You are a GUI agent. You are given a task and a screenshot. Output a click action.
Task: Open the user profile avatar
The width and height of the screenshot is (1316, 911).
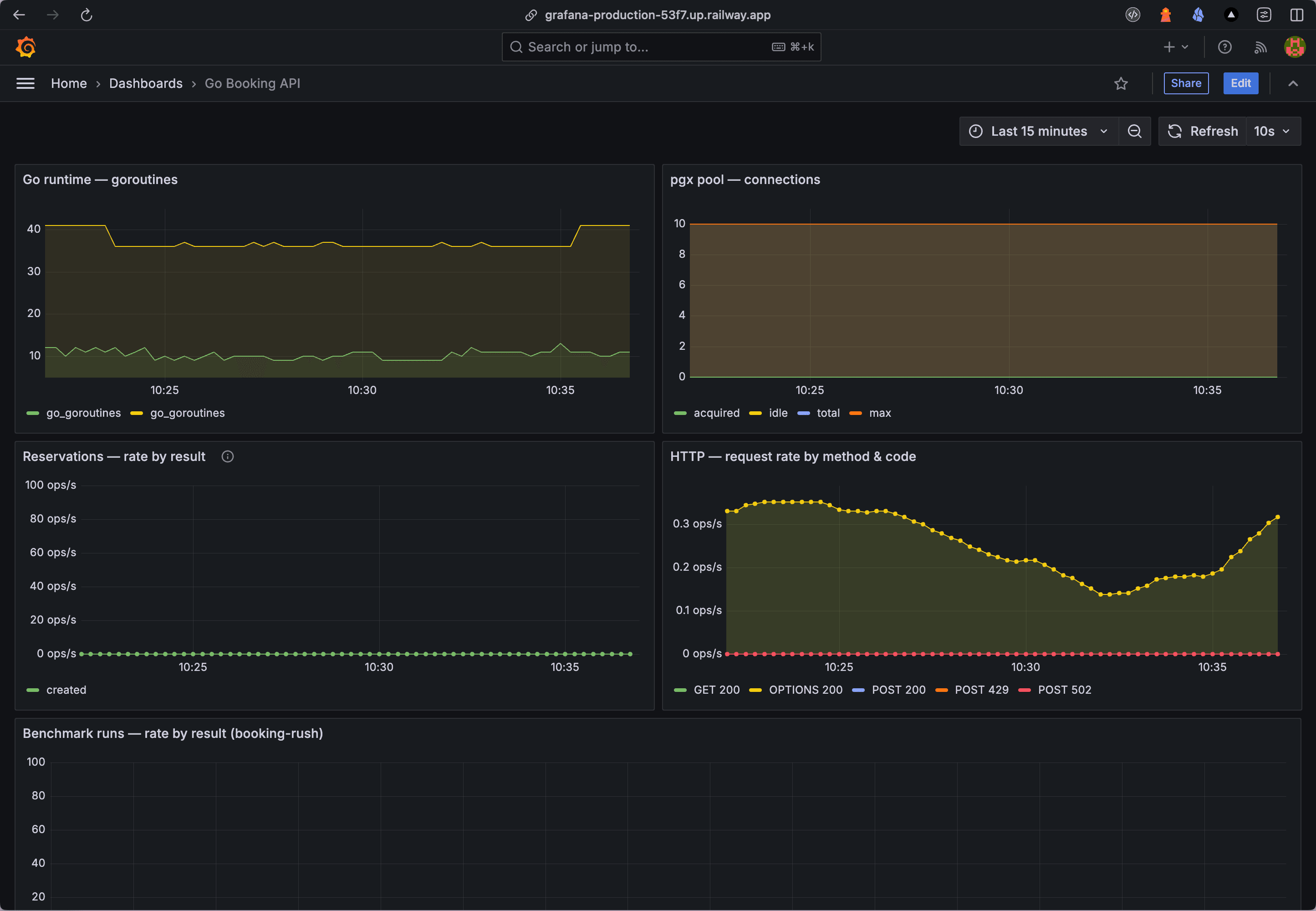(1294, 47)
